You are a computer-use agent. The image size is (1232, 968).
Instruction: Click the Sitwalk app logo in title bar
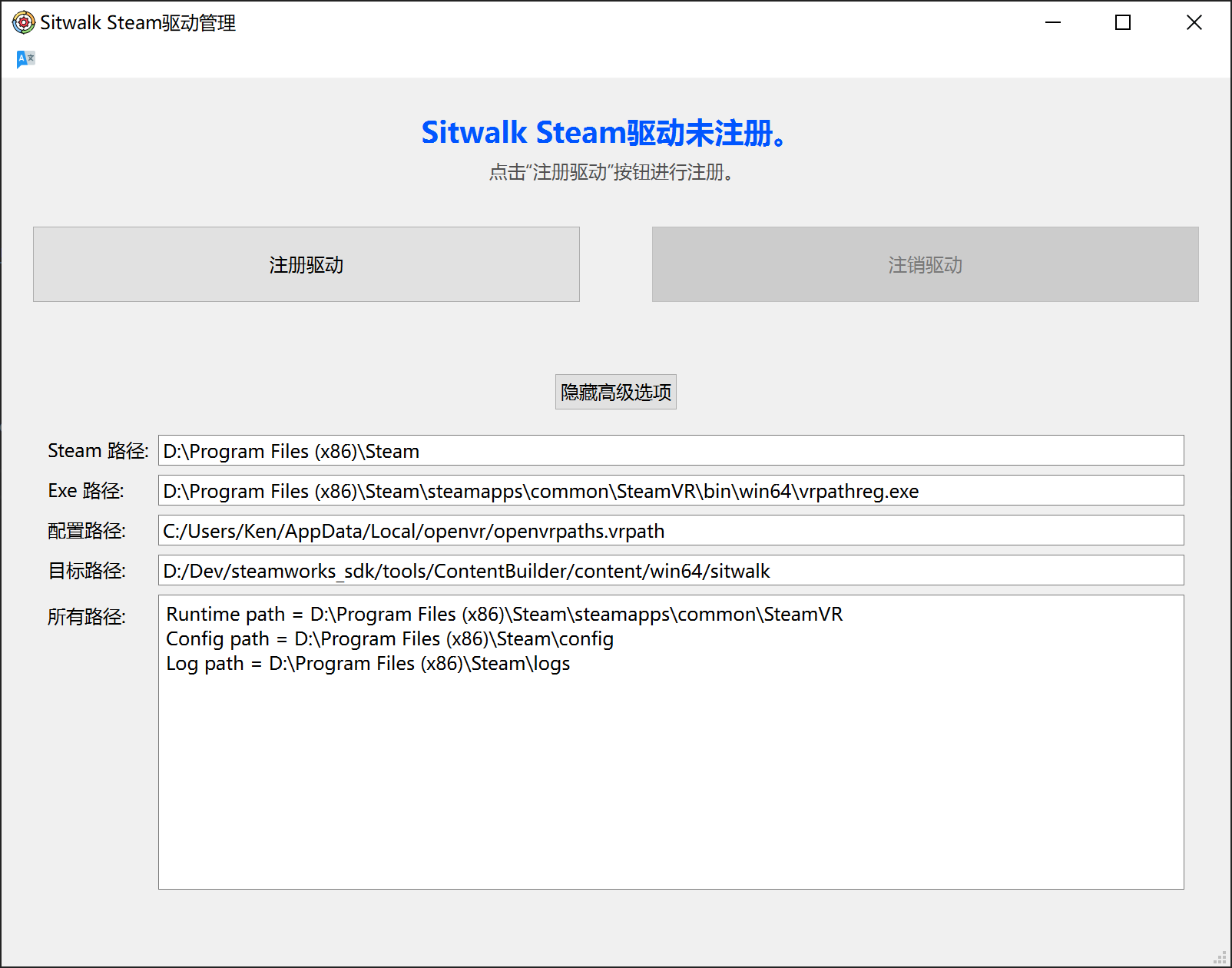point(24,22)
